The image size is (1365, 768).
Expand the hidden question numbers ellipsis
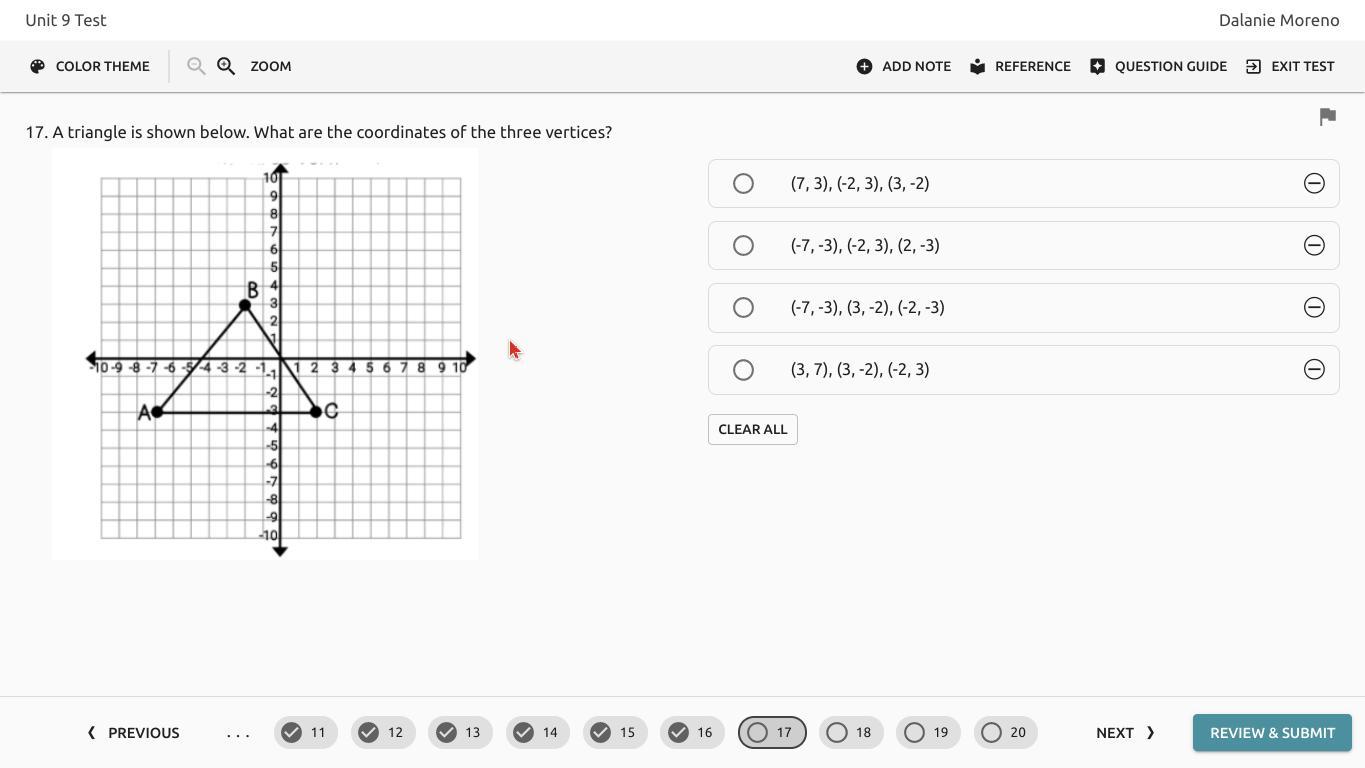238,733
